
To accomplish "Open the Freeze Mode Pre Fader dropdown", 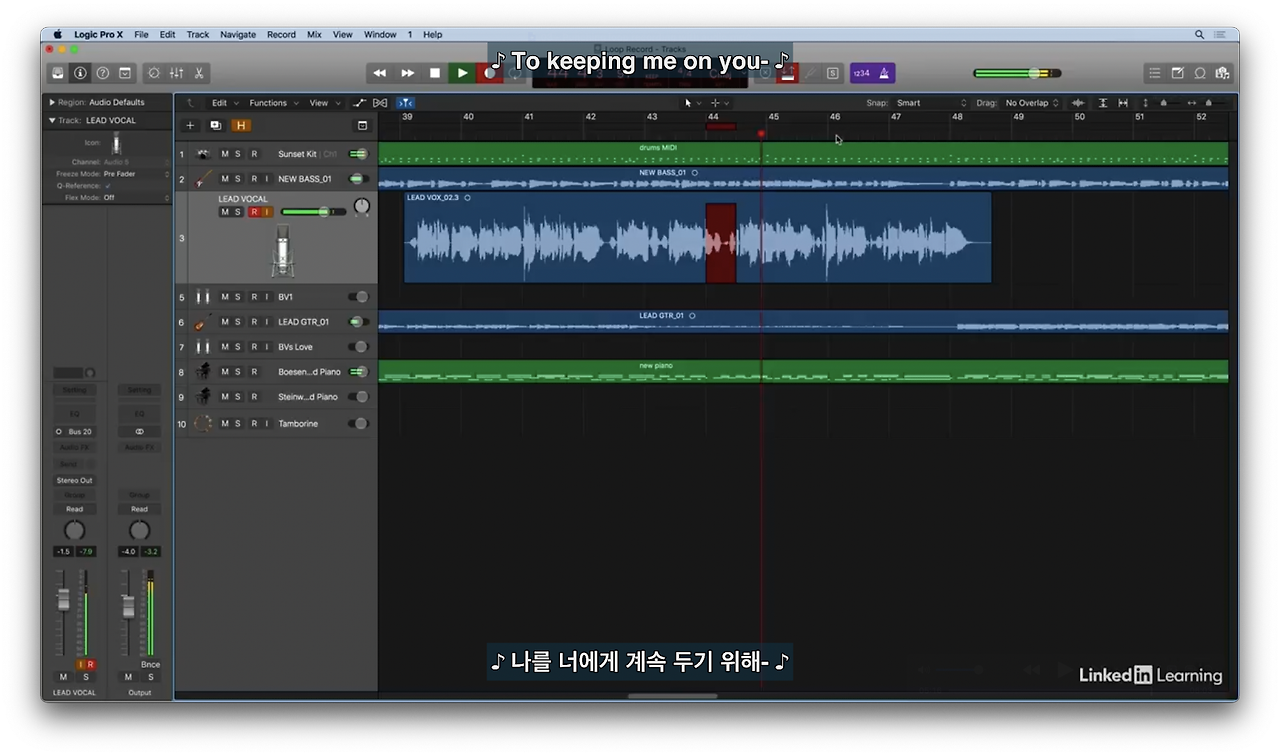I will coord(136,174).
